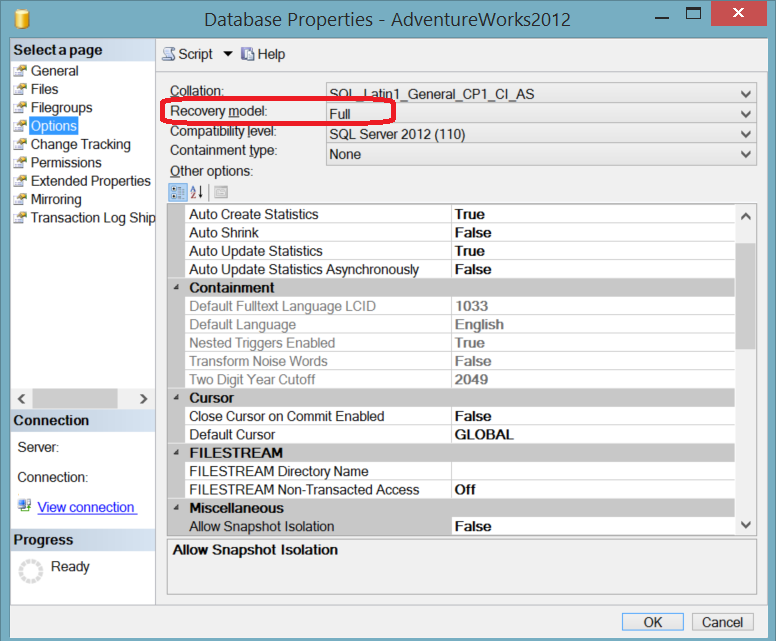The height and width of the screenshot is (641, 777).
Task: Select the Options page
Action: (x=54, y=126)
